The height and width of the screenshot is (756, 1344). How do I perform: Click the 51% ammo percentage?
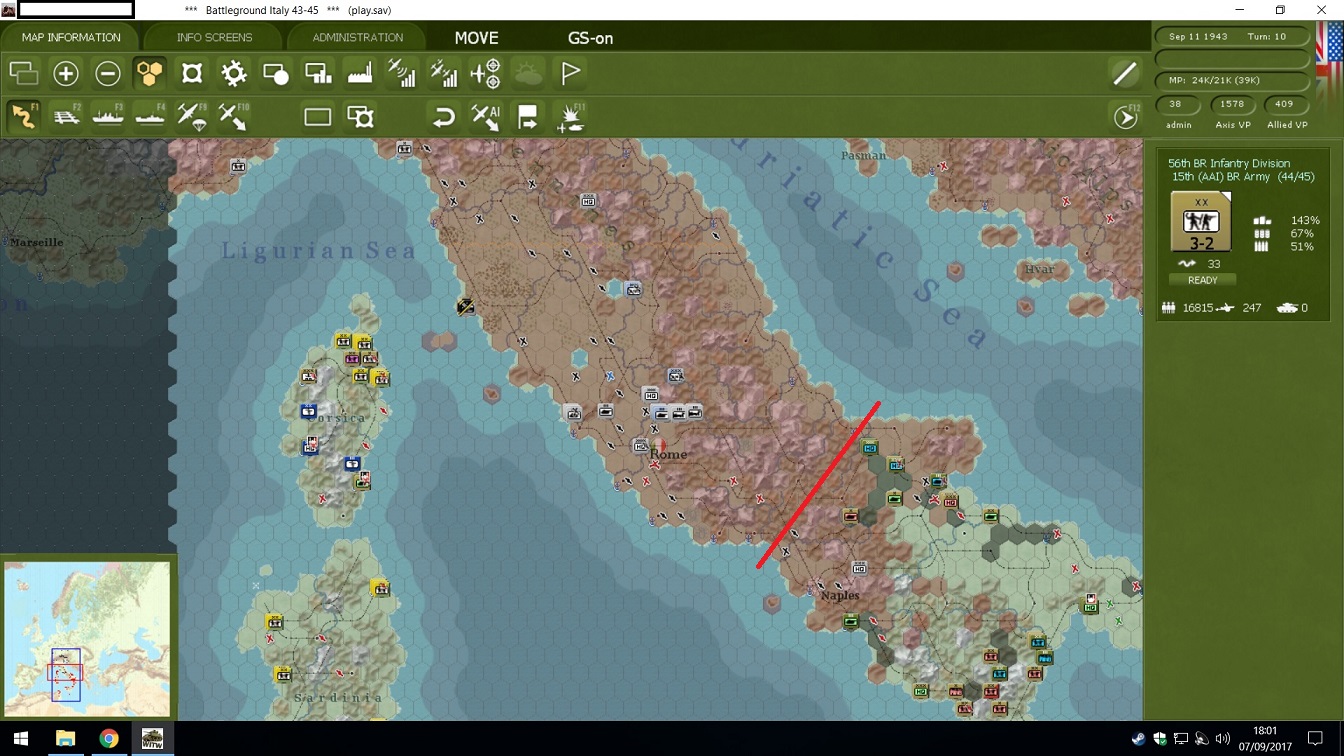[x=1302, y=246]
